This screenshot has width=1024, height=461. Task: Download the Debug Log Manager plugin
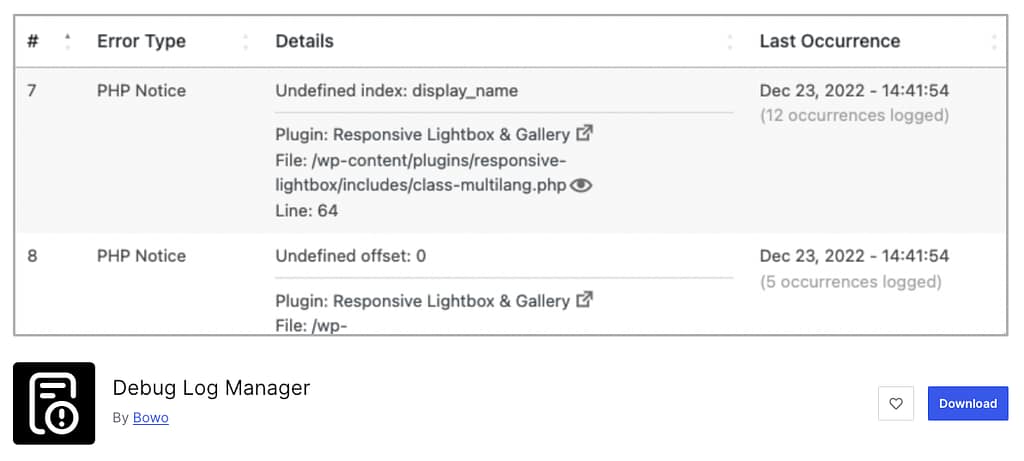pos(967,403)
